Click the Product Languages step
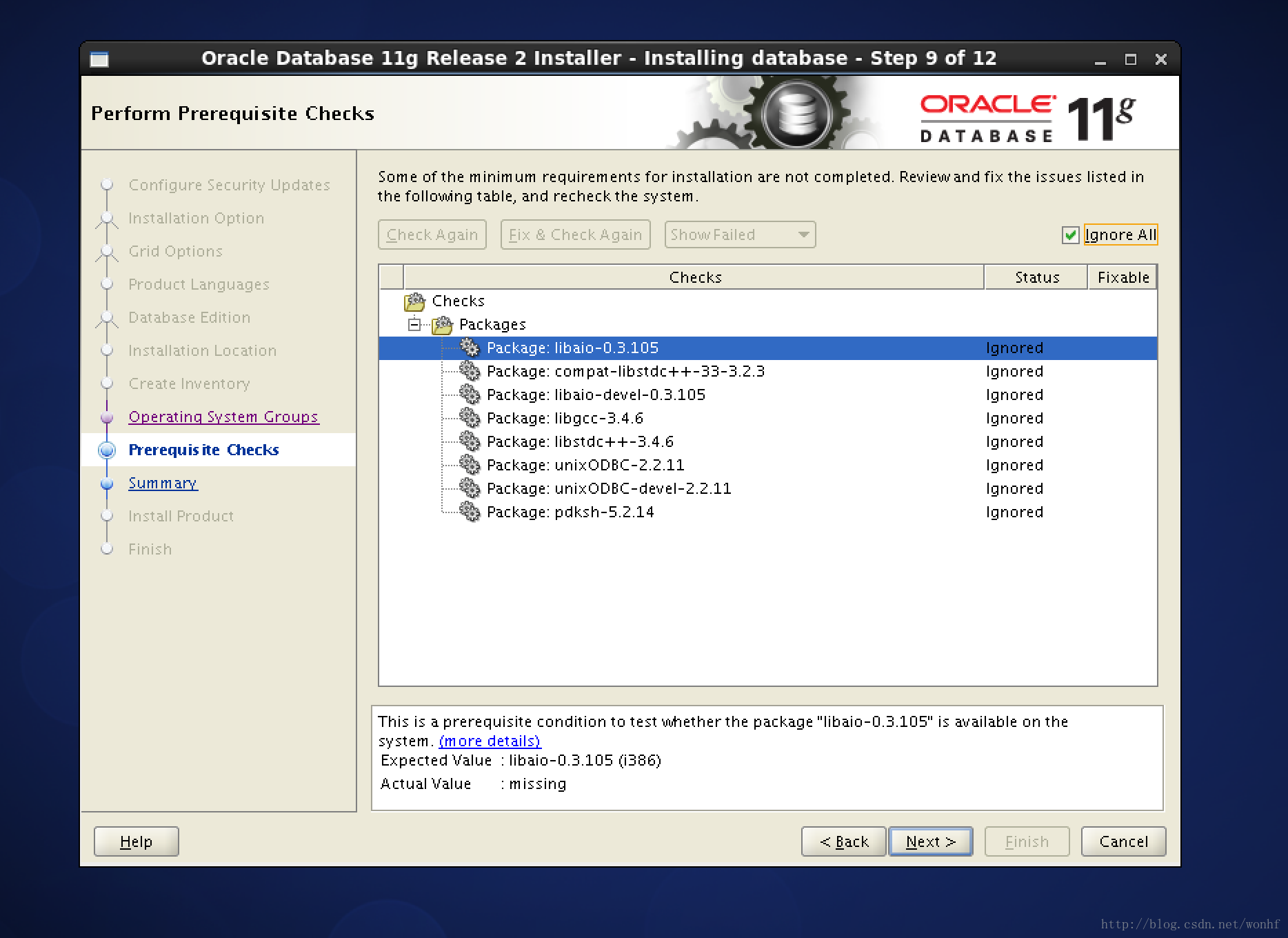Viewport: 1288px width, 938px height. [x=199, y=284]
